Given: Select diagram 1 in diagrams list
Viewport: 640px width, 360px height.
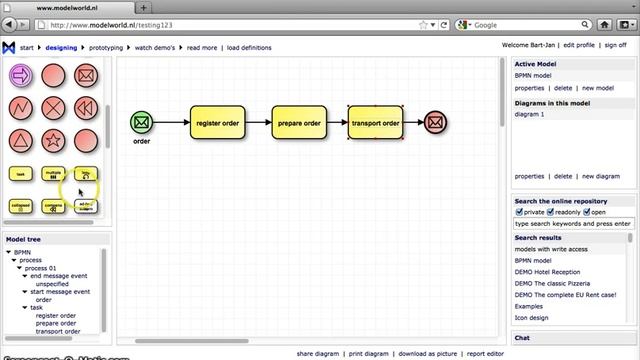Looking at the screenshot, I should (x=529, y=114).
